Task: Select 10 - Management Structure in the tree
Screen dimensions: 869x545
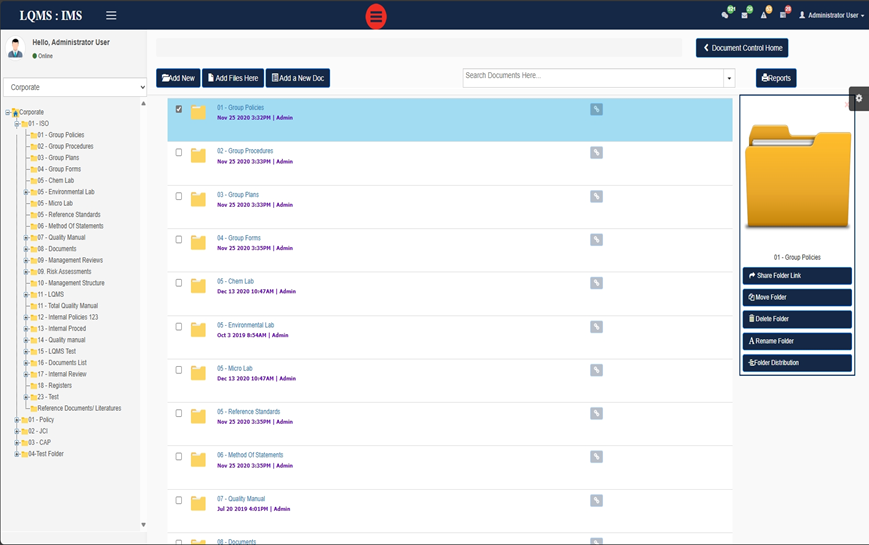Action: coord(71,283)
